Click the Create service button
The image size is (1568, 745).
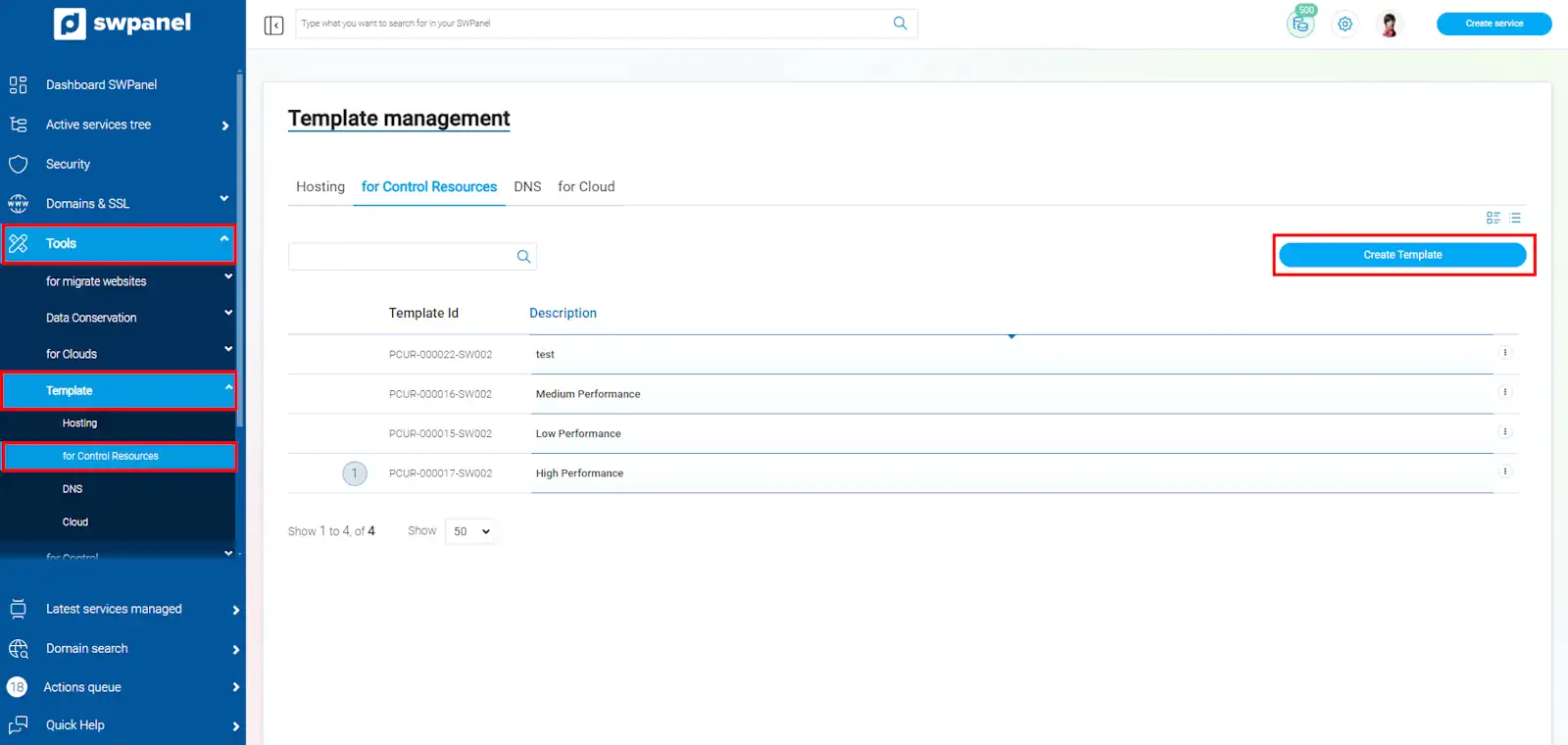tap(1494, 24)
